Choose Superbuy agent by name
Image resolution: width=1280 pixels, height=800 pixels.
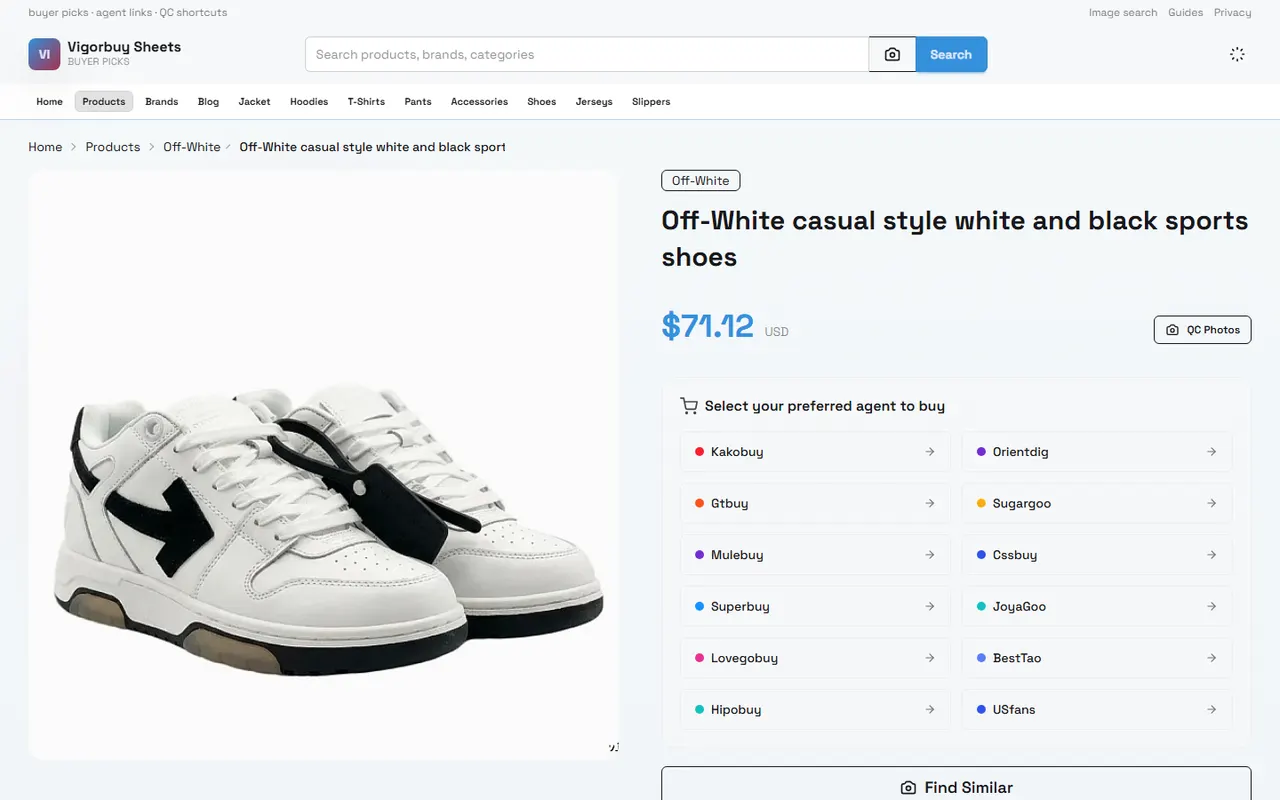click(740, 607)
